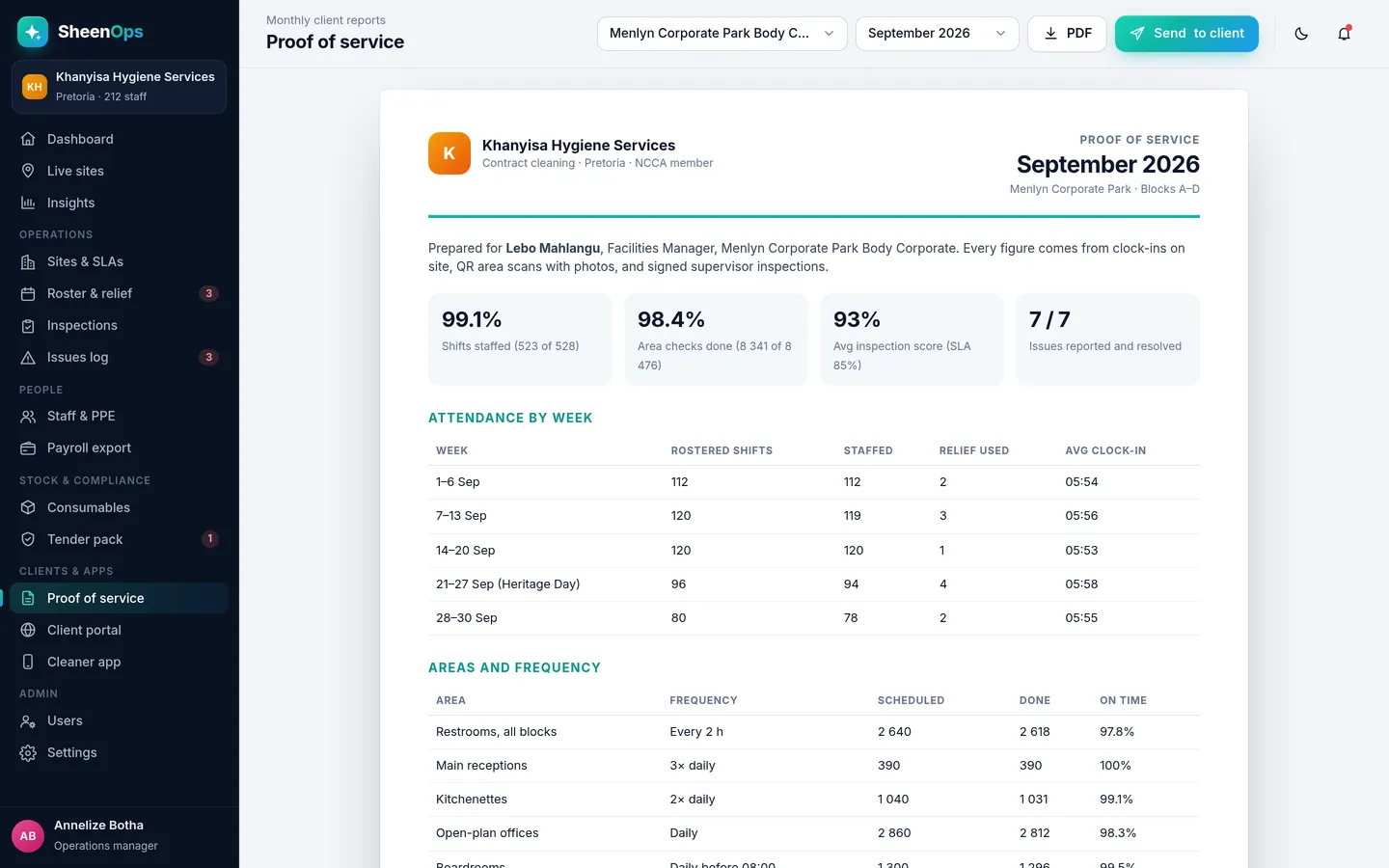Click the "21–27 Sep (Heritage Day)" row label
1389x868 pixels.
(508, 584)
